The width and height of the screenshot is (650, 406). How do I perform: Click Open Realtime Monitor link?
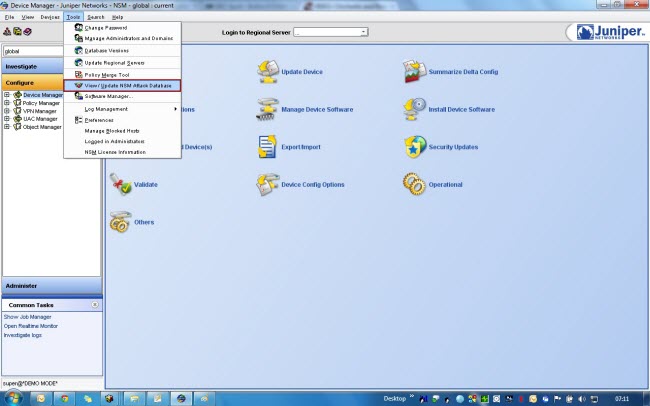tap(31, 326)
